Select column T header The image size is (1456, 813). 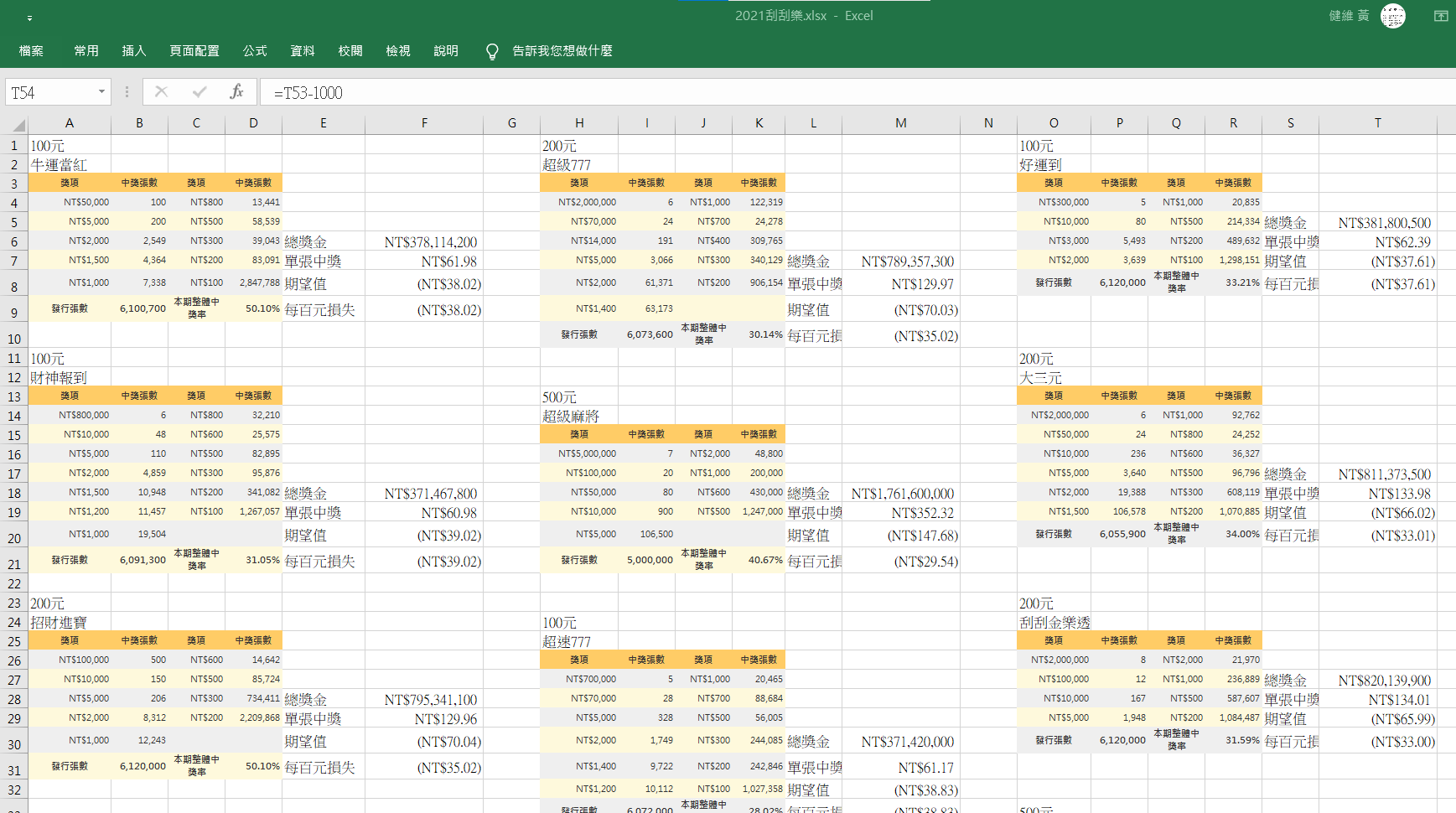coord(1377,123)
